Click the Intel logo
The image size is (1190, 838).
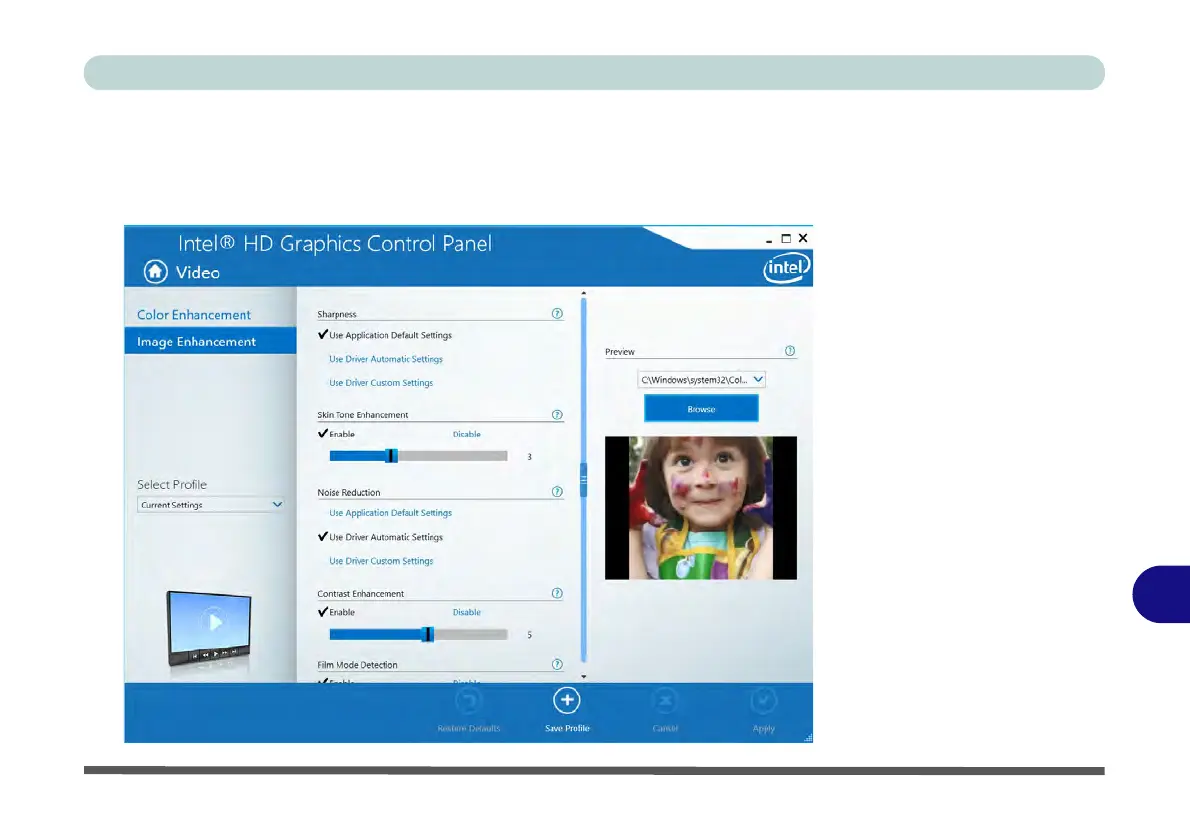pyautogui.click(x=786, y=267)
